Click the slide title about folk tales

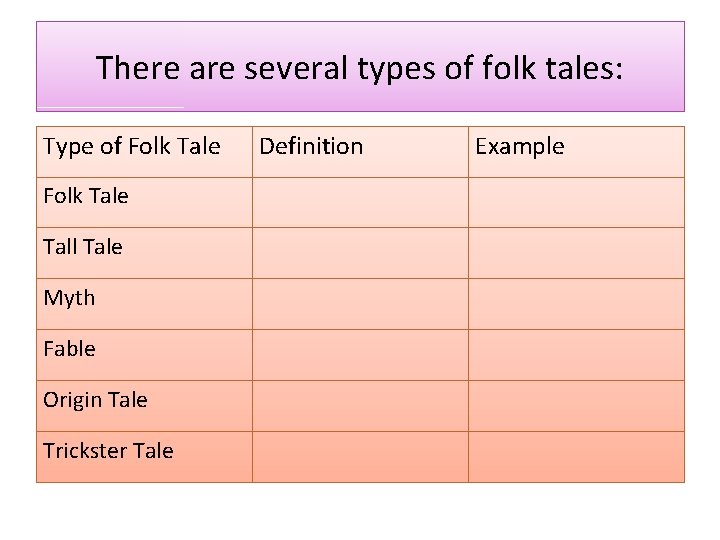tap(360, 68)
